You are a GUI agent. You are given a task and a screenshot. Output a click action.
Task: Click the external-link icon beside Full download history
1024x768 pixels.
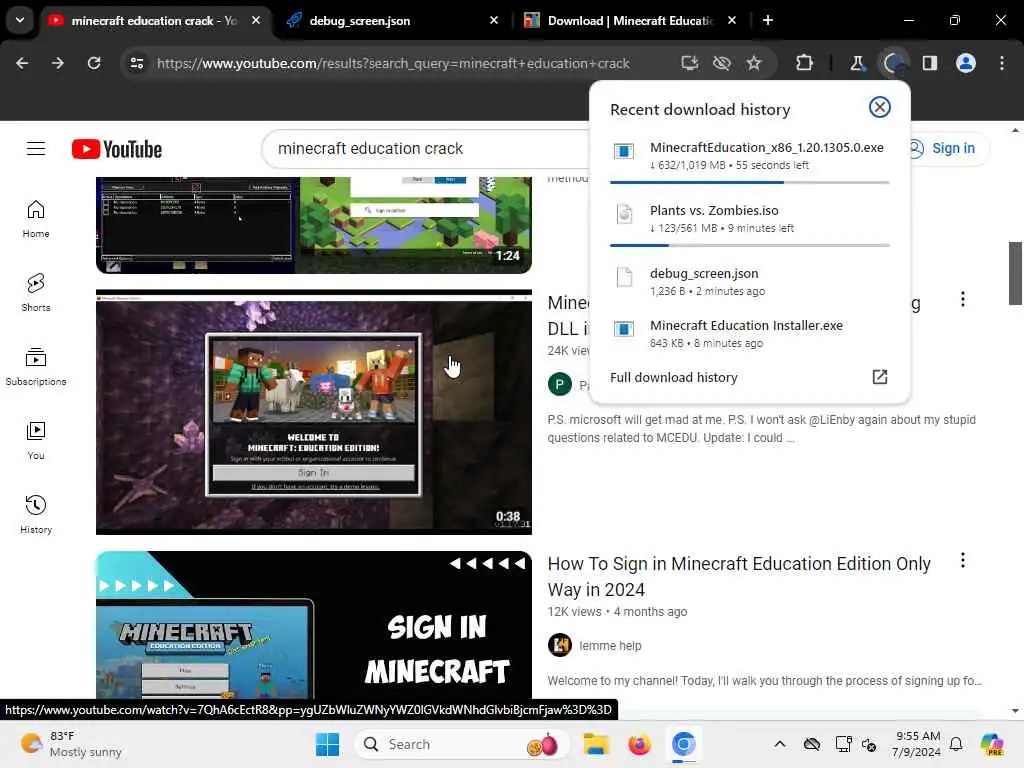(x=880, y=377)
